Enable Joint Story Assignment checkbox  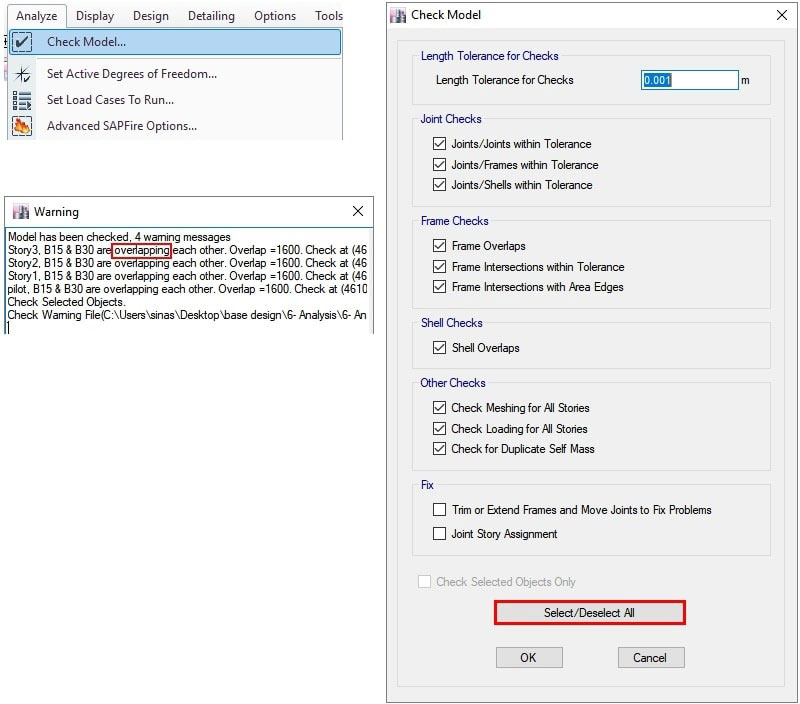[x=439, y=534]
